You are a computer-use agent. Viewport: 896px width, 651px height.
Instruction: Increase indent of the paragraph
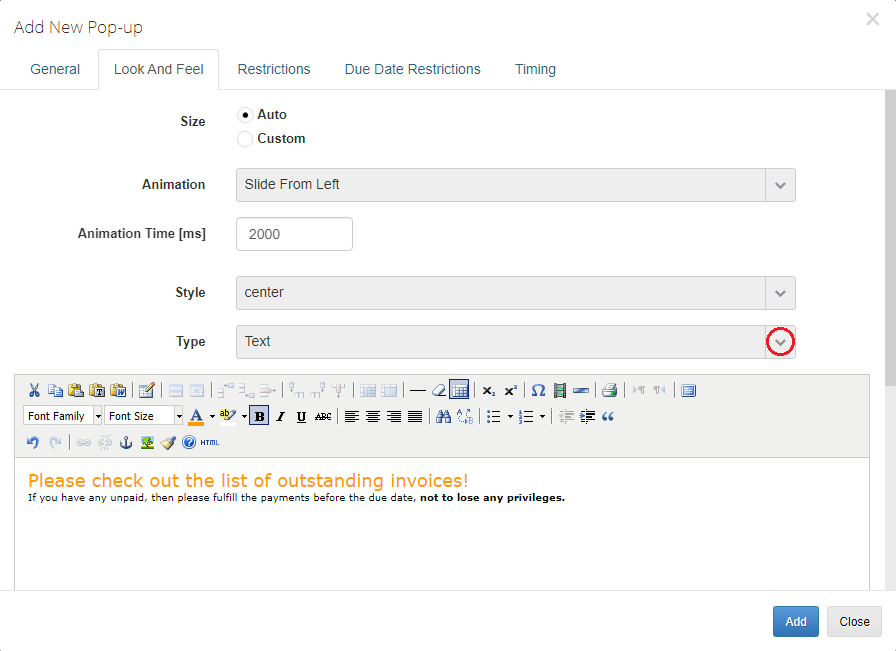click(x=587, y=417)
